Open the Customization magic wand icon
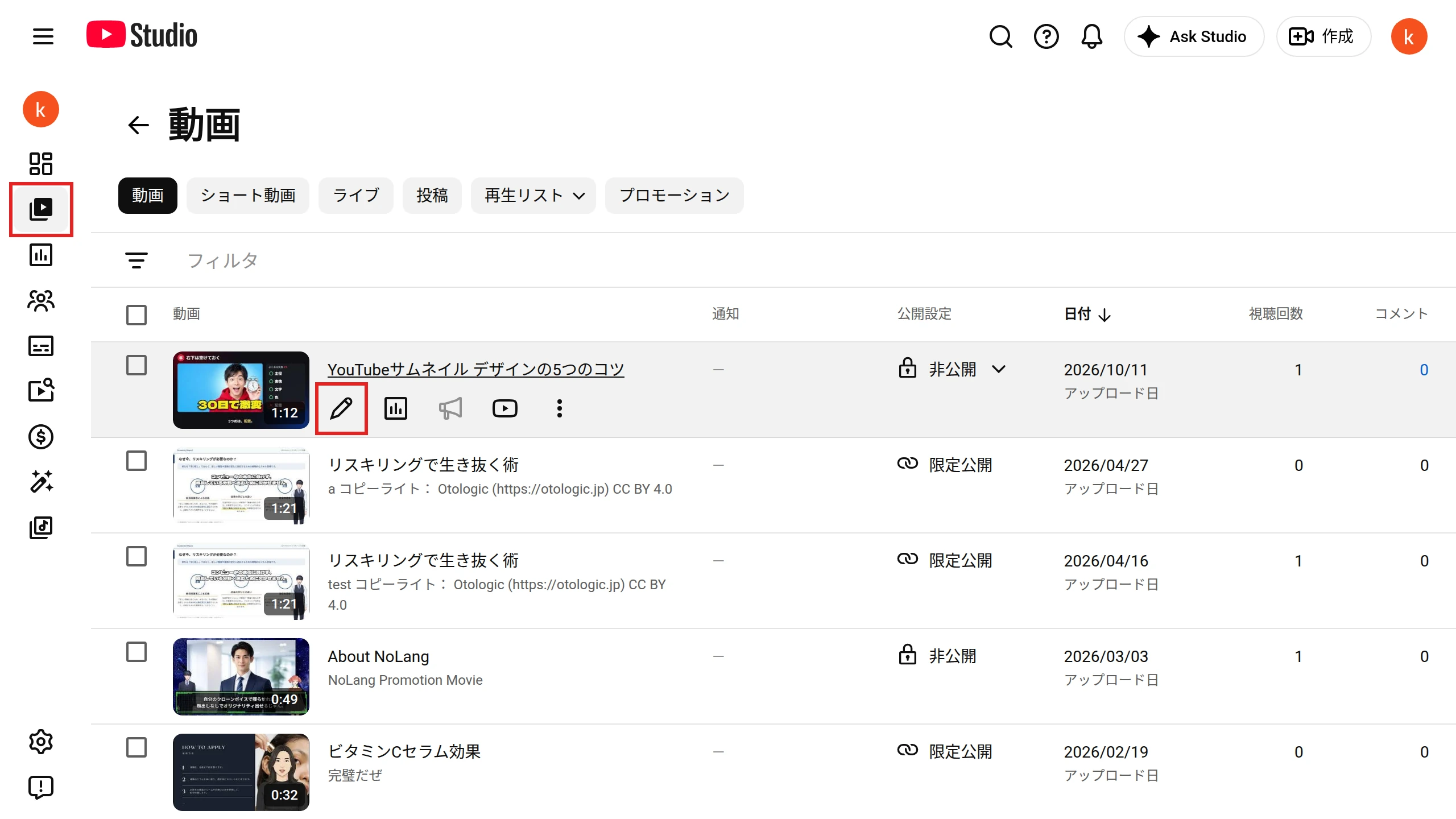The image size is (1456, 819). click(41, 481)
